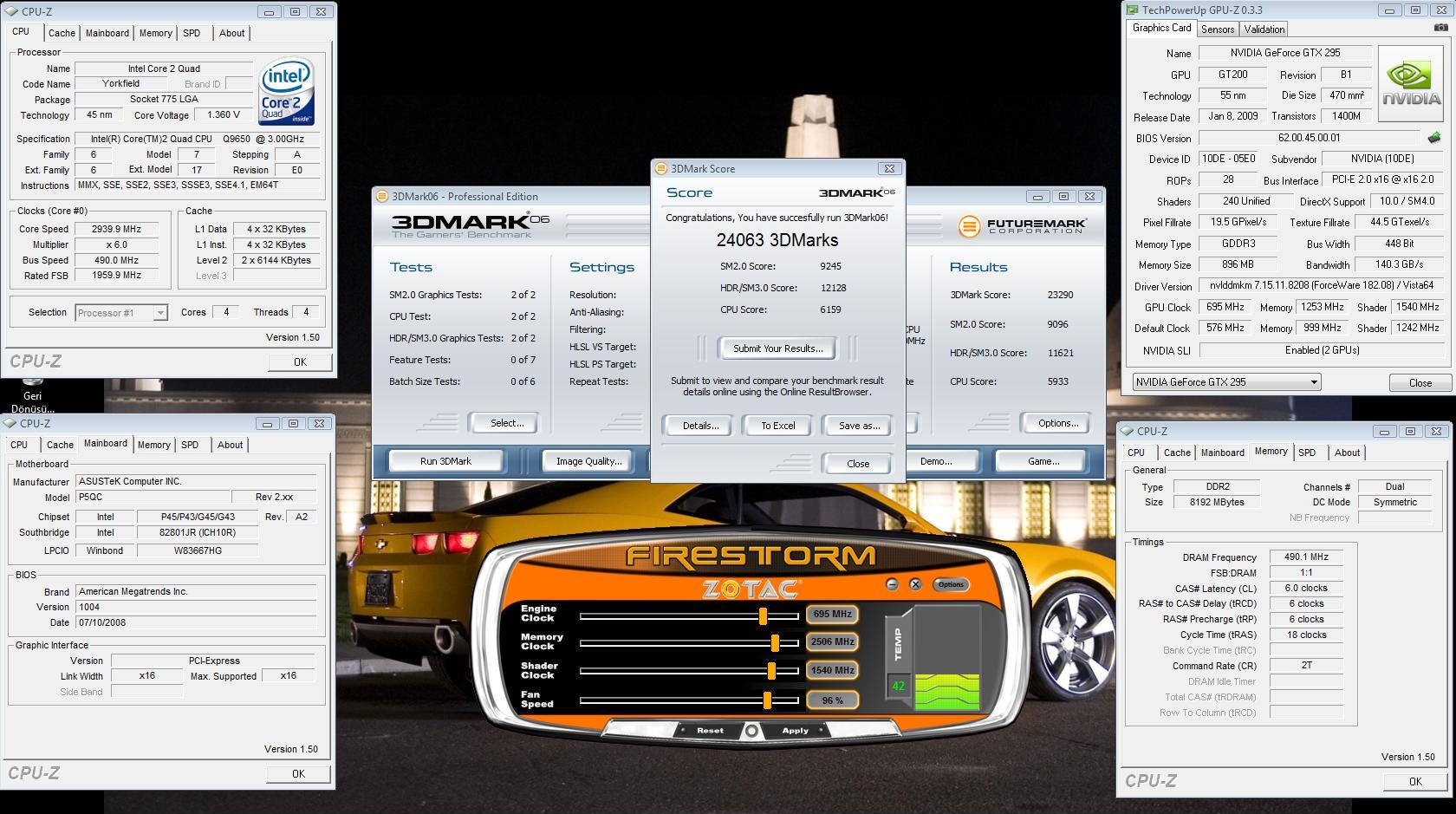Click the Futuremark Corporation logo
1456x814 pixels.
pos(1022,226)
